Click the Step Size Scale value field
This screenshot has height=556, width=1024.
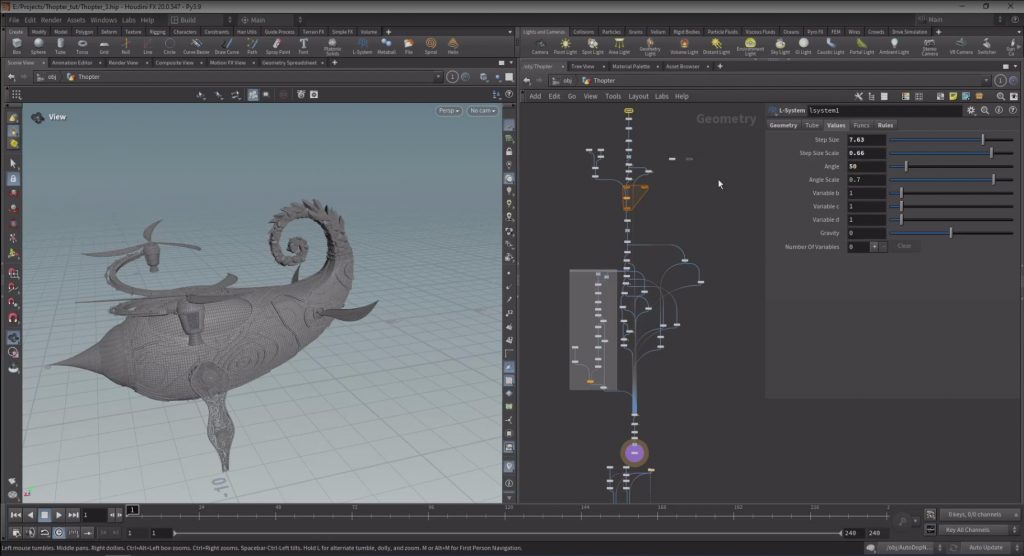[x=866, y=153]
